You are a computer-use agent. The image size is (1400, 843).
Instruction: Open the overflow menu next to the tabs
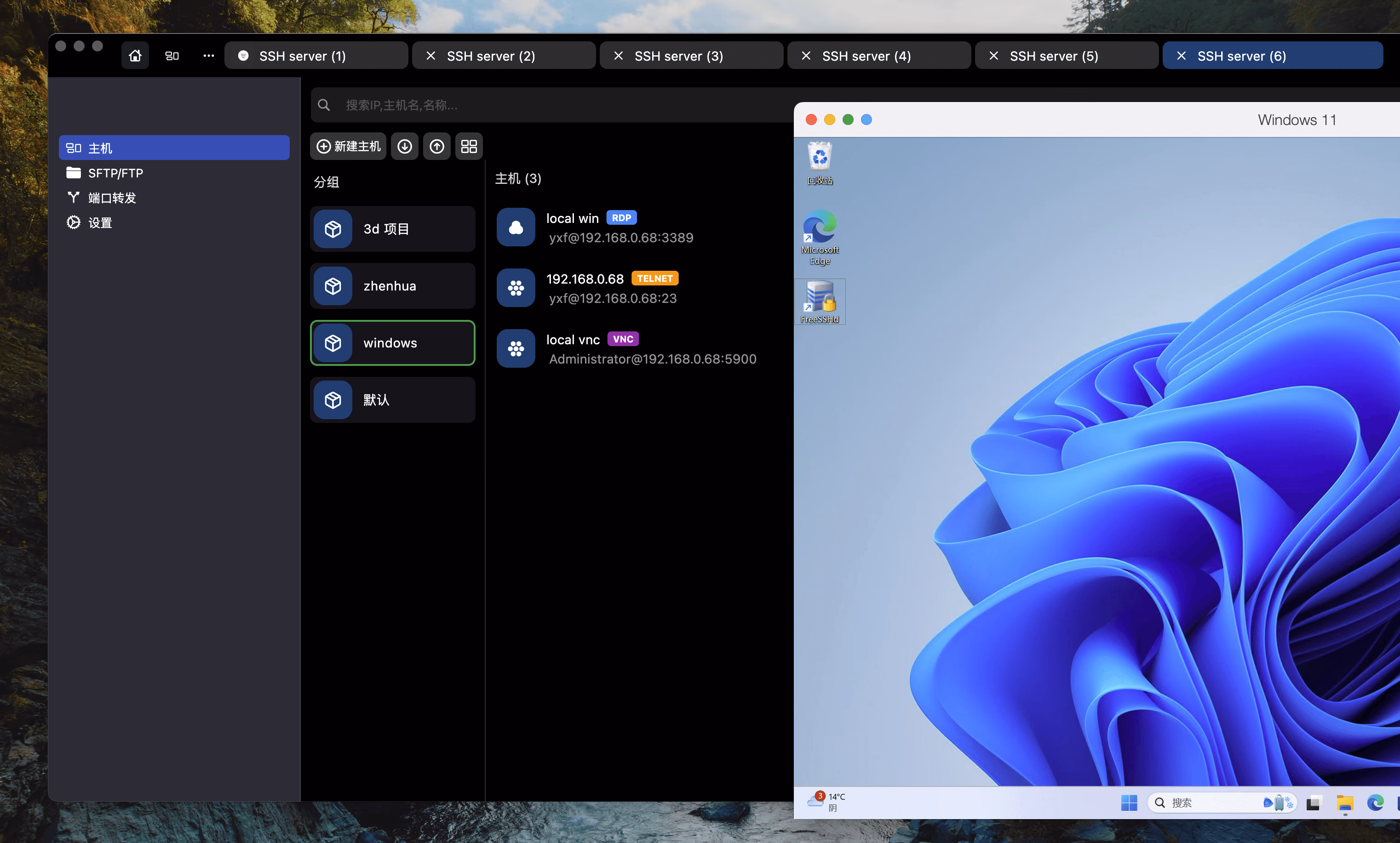point(208,55)
